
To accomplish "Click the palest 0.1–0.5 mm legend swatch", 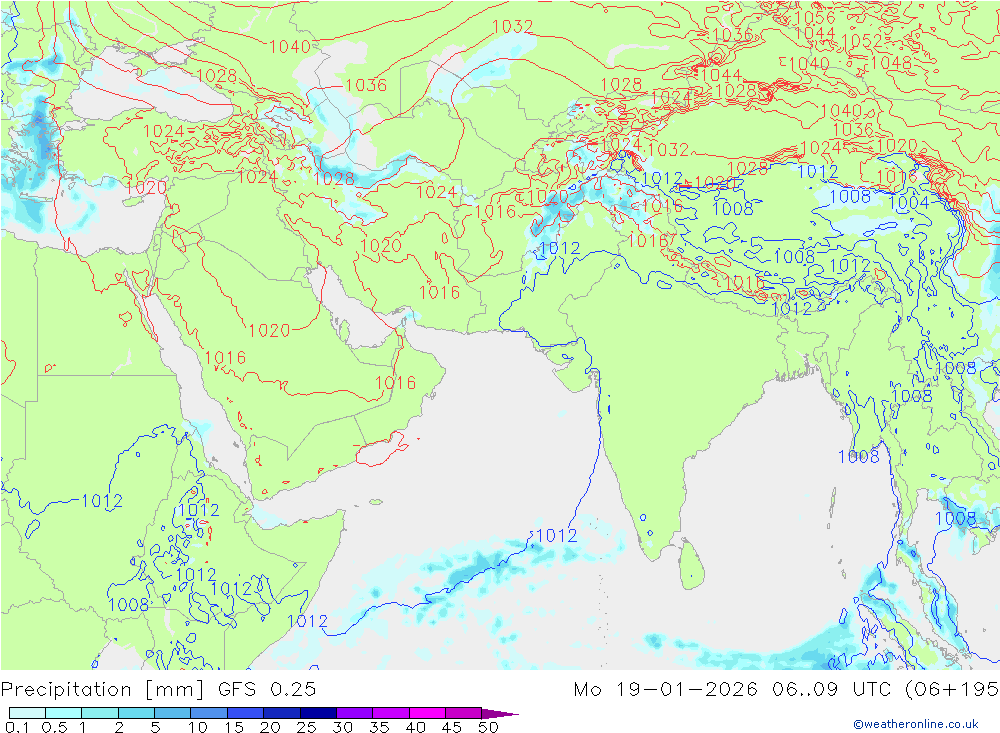I will [27, 713].
